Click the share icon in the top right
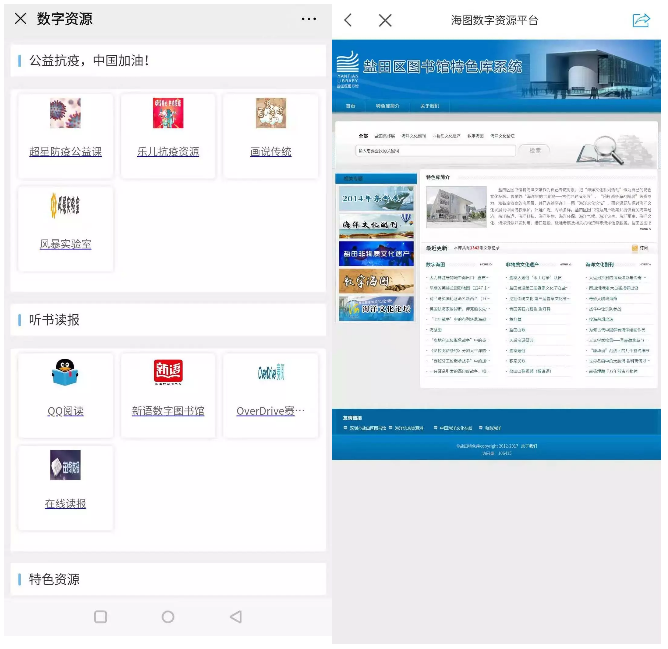The height and width of the screenshot is (649, 668). tap(641, 20)
